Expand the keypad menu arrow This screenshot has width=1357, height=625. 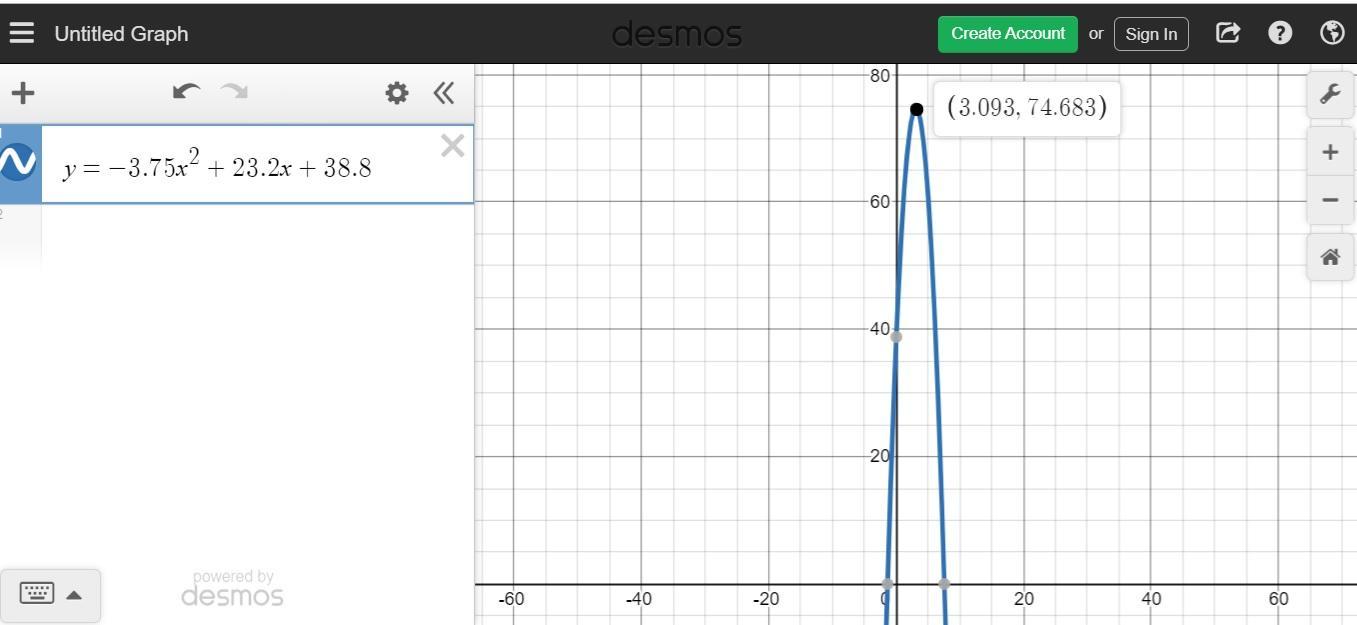74,595
